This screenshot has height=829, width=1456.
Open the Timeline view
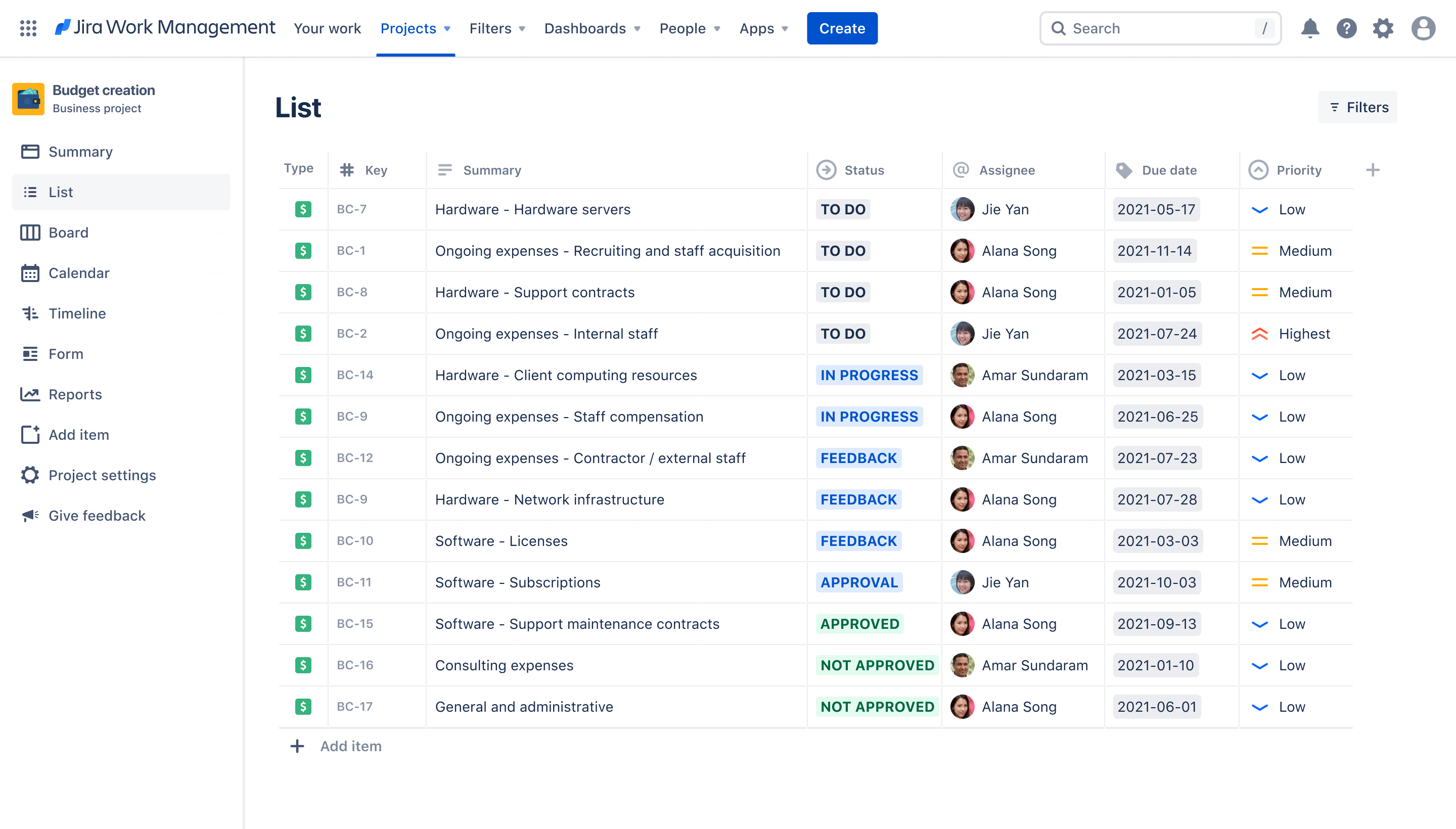(76, 312)
